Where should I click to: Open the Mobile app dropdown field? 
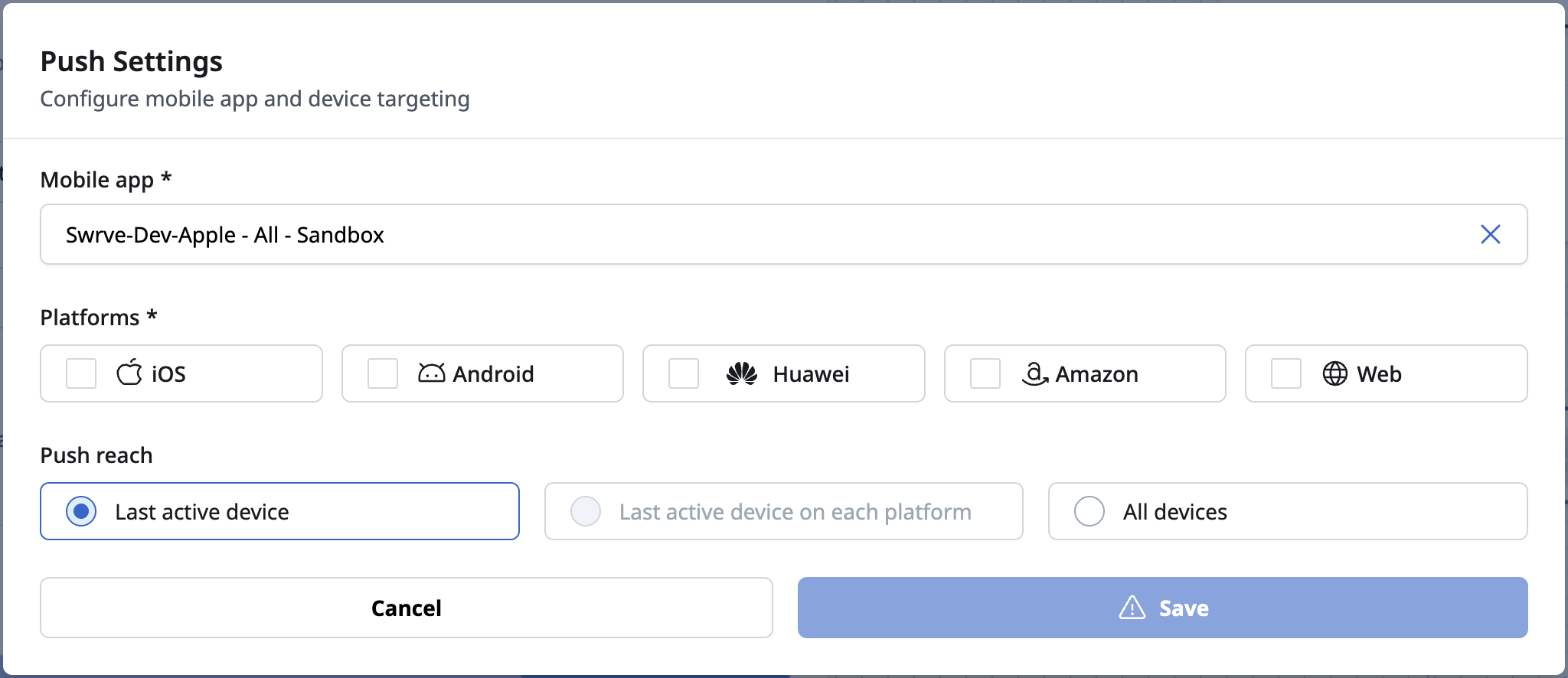coord(783,234)
